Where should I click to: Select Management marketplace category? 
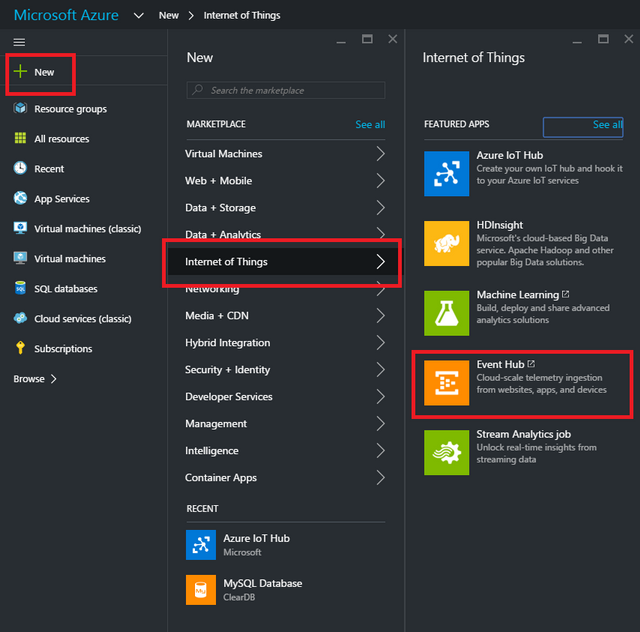pos(285,424)
